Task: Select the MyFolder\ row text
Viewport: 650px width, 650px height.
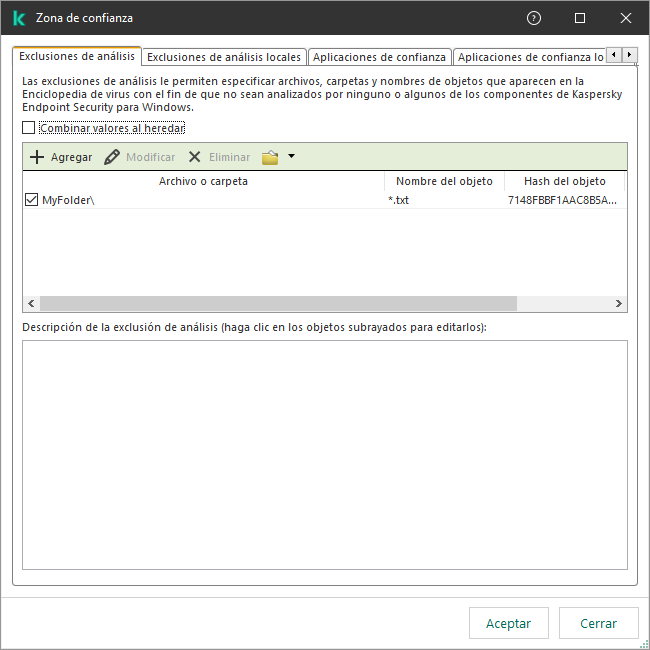Action: tap(68, 200)
